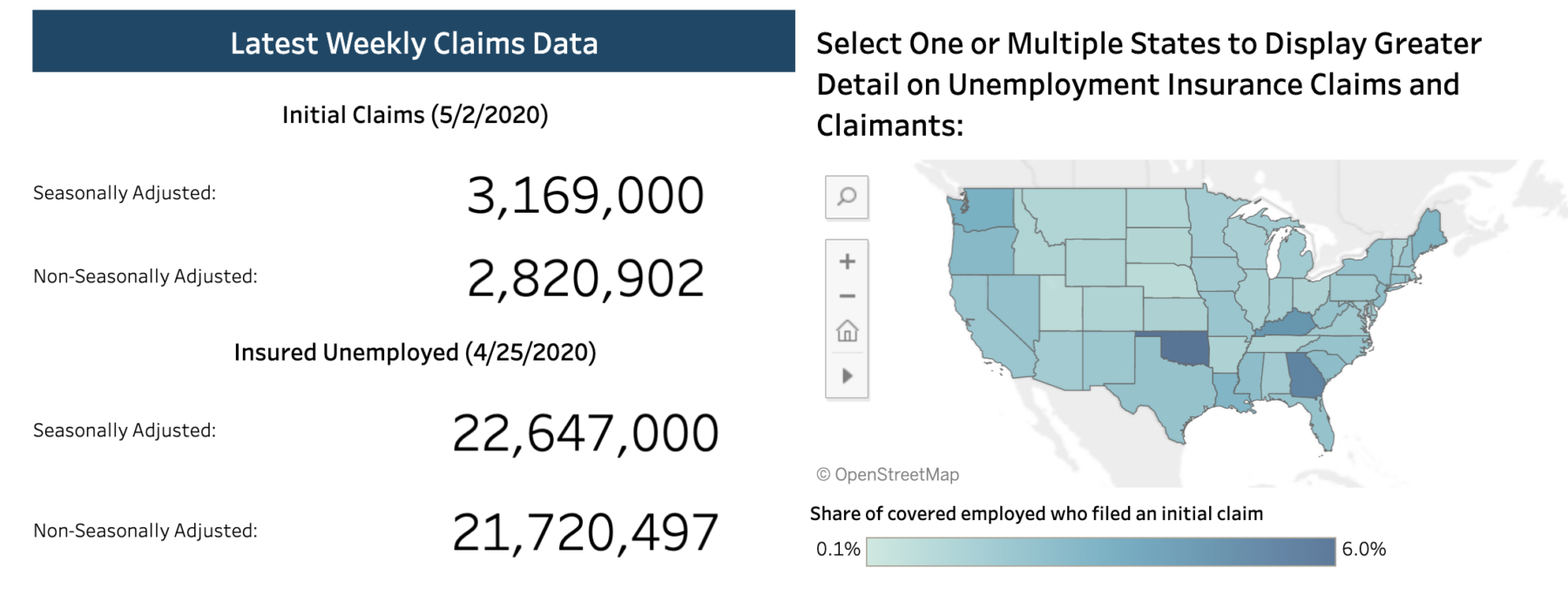Click the 3,169,000 seasonally adjusted initial claims

585,195
